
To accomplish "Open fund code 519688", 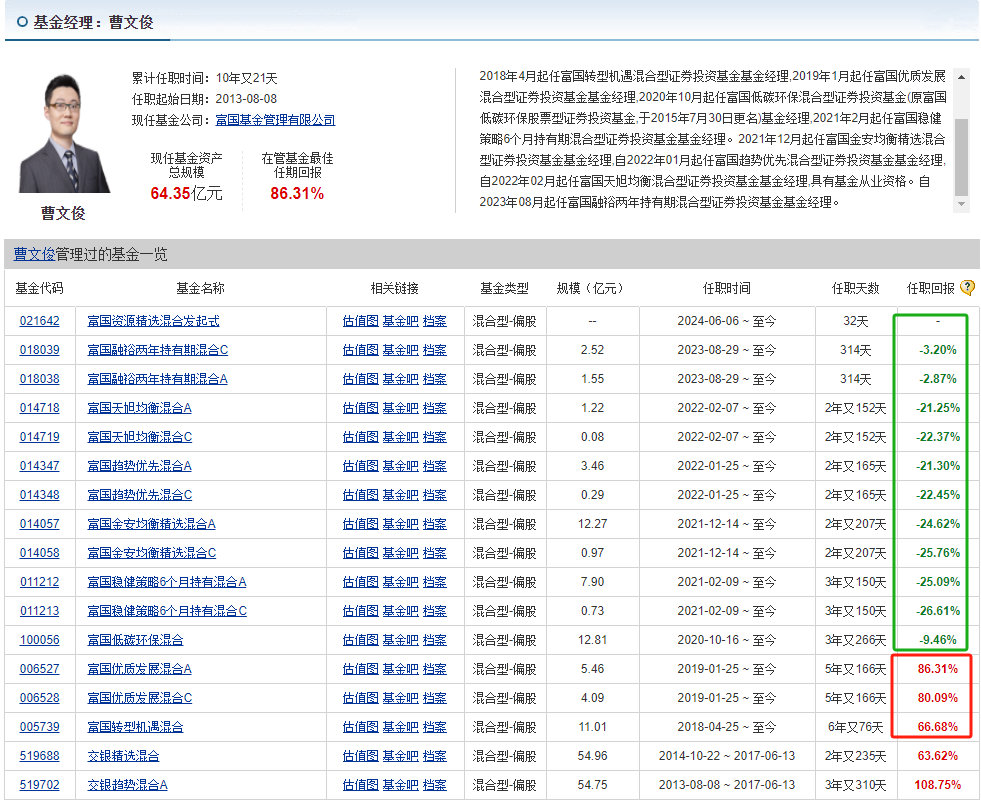I will (39, 756).
